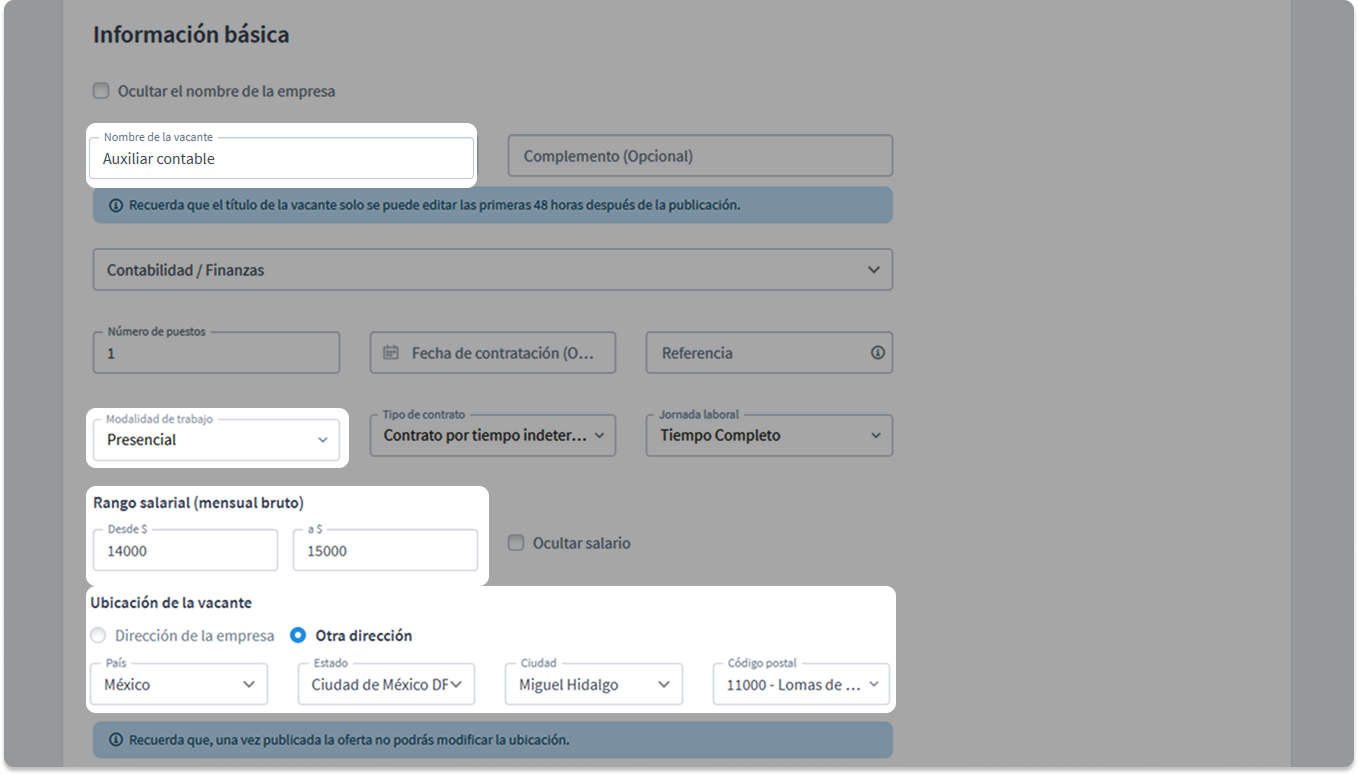Viewport: 1358px width, 775px height.
Task: Expand the Código postal dropdown
Action: click(800, 685)
